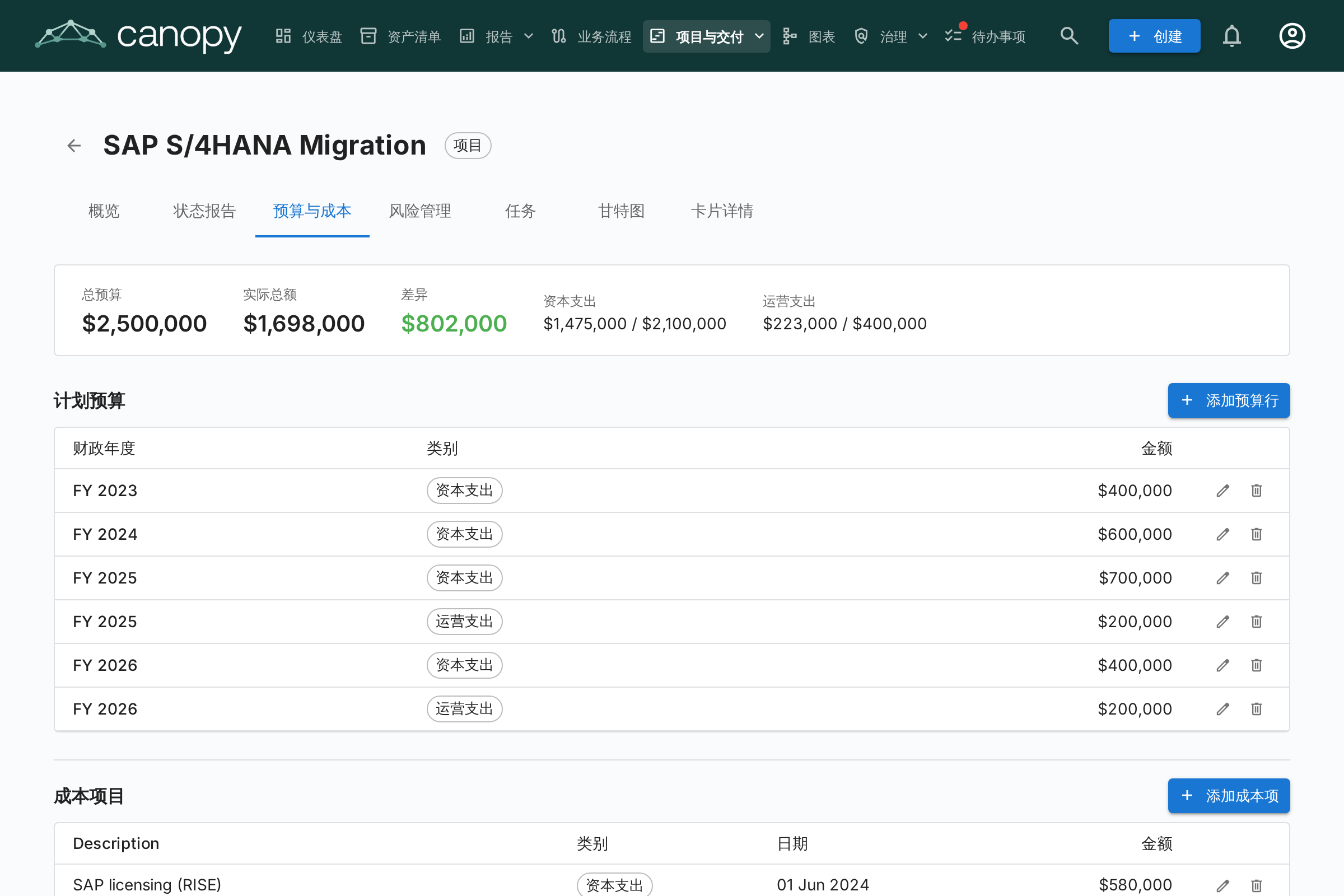The width and height of the screenshot is (1344, 896).
Task: Open the user account avatar menu
Action: (1292, 36)
